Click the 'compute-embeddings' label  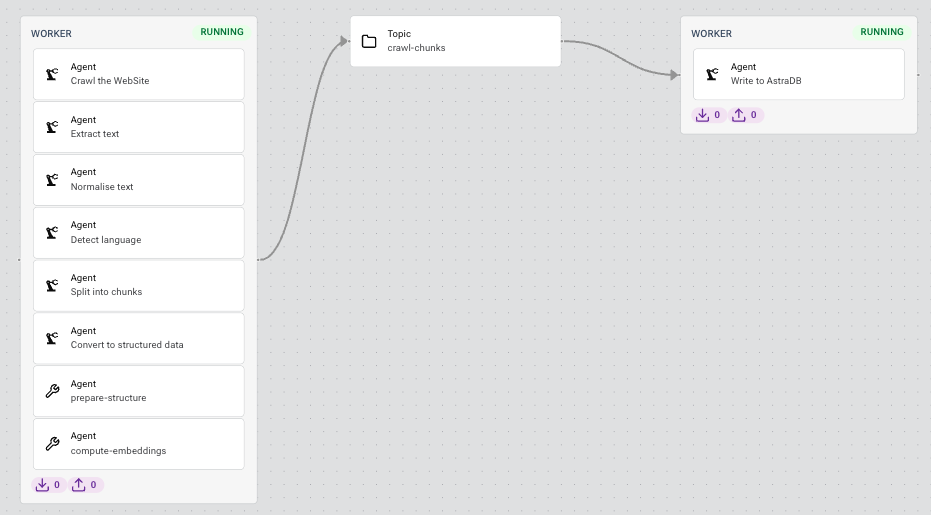coord(118,451)
